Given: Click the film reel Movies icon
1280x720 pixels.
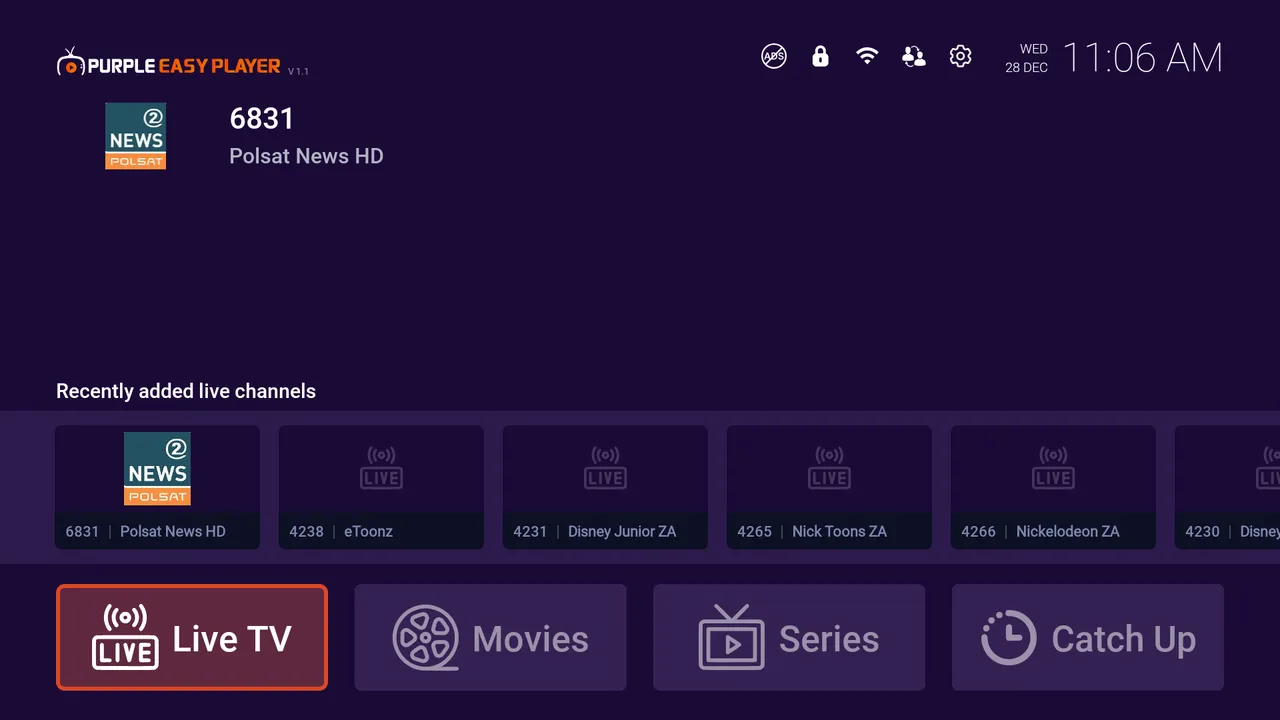Looking at the screenshot, I should point(427,637).
